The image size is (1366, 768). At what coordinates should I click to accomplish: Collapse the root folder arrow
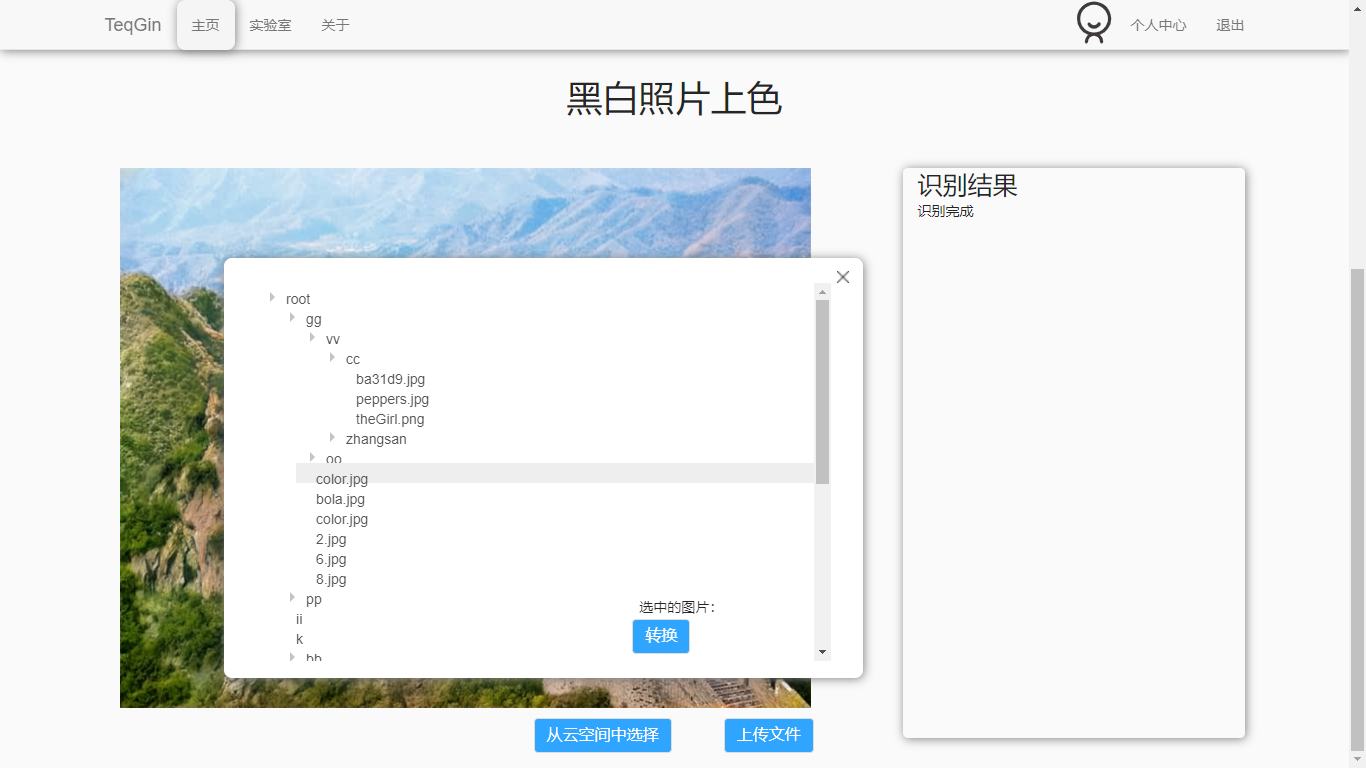(272, 297)
